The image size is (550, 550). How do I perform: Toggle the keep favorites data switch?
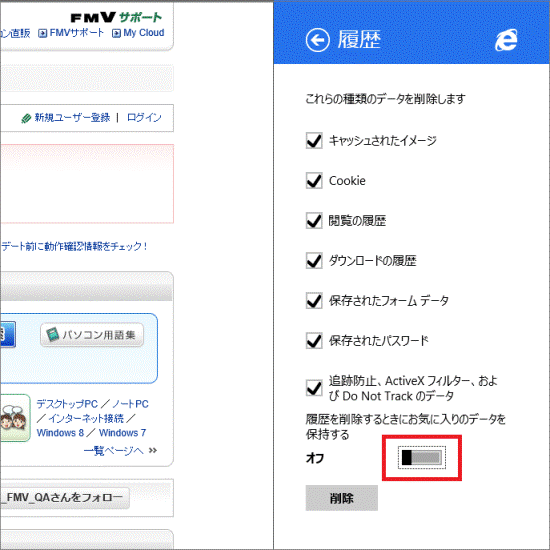[422, 458]
